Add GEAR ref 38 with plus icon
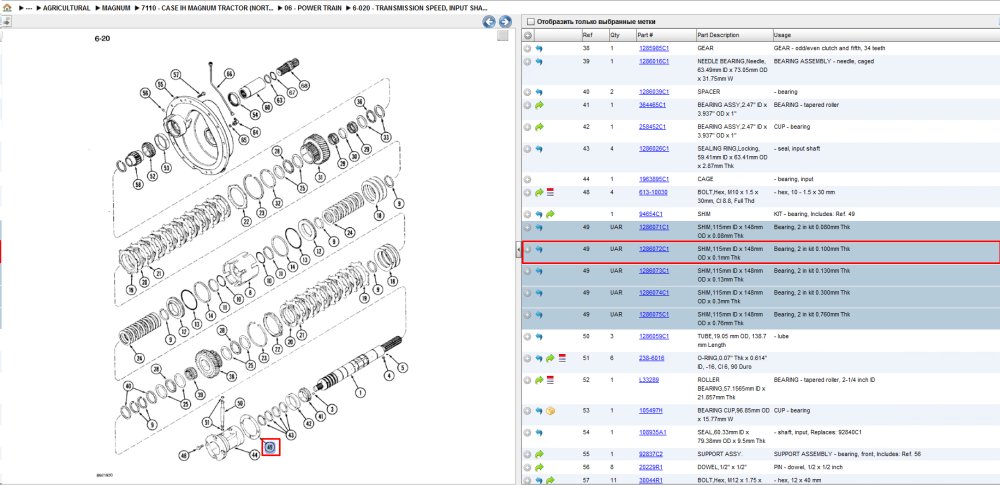 tap(527, 48)
